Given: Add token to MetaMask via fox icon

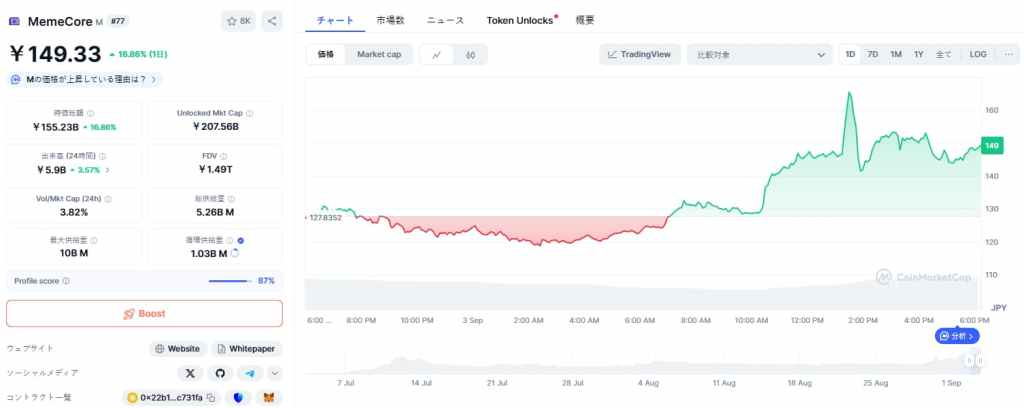Looking at the screenshot, I should pos(268,398).
